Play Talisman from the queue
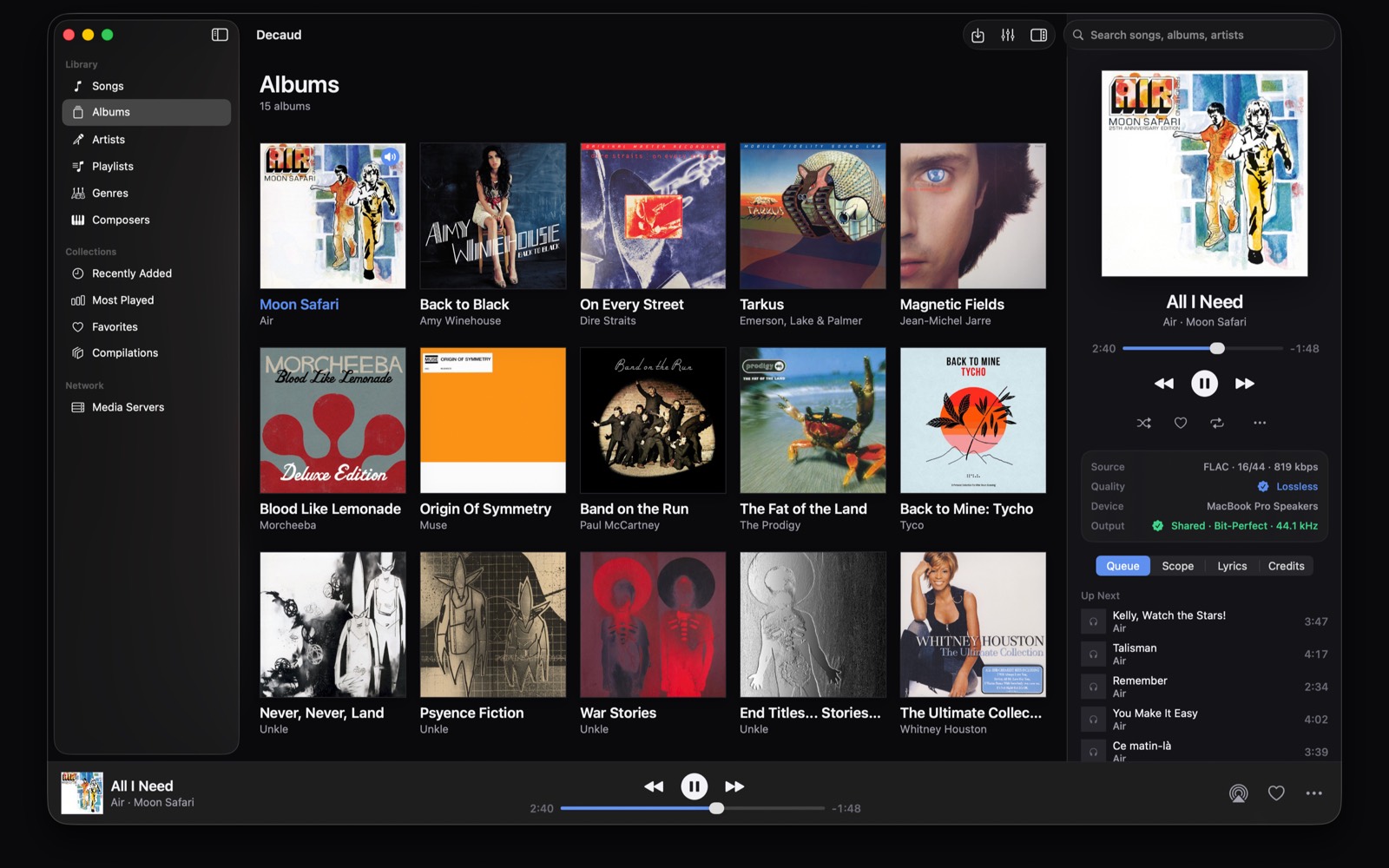 click(1204, 654)
